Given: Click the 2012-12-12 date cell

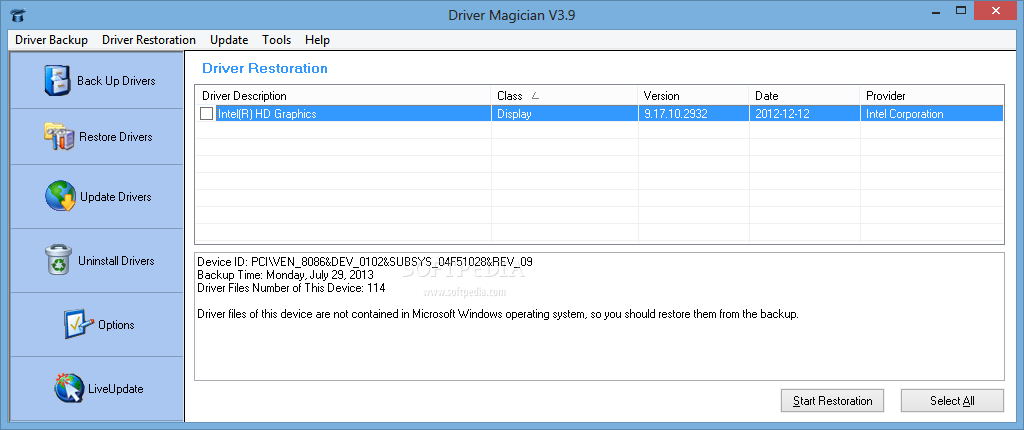Looking at the screenshot, I should 805,114.
